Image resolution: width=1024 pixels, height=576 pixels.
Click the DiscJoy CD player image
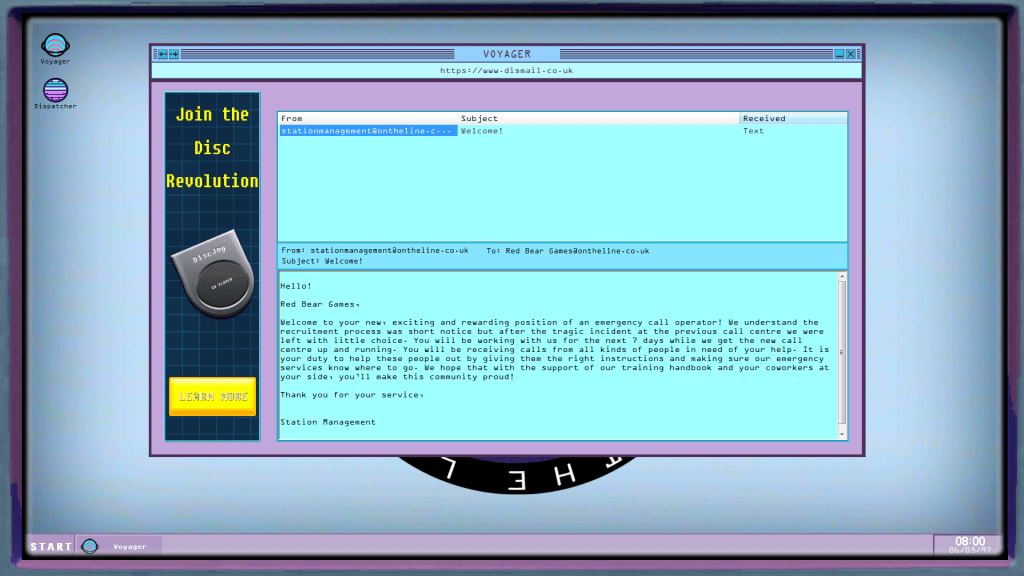point(212,278)
